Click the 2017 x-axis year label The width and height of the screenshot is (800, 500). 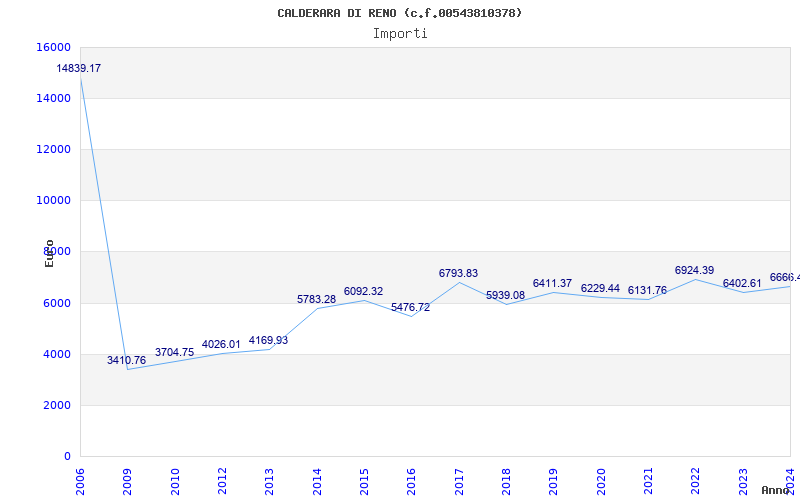point(459,482)
